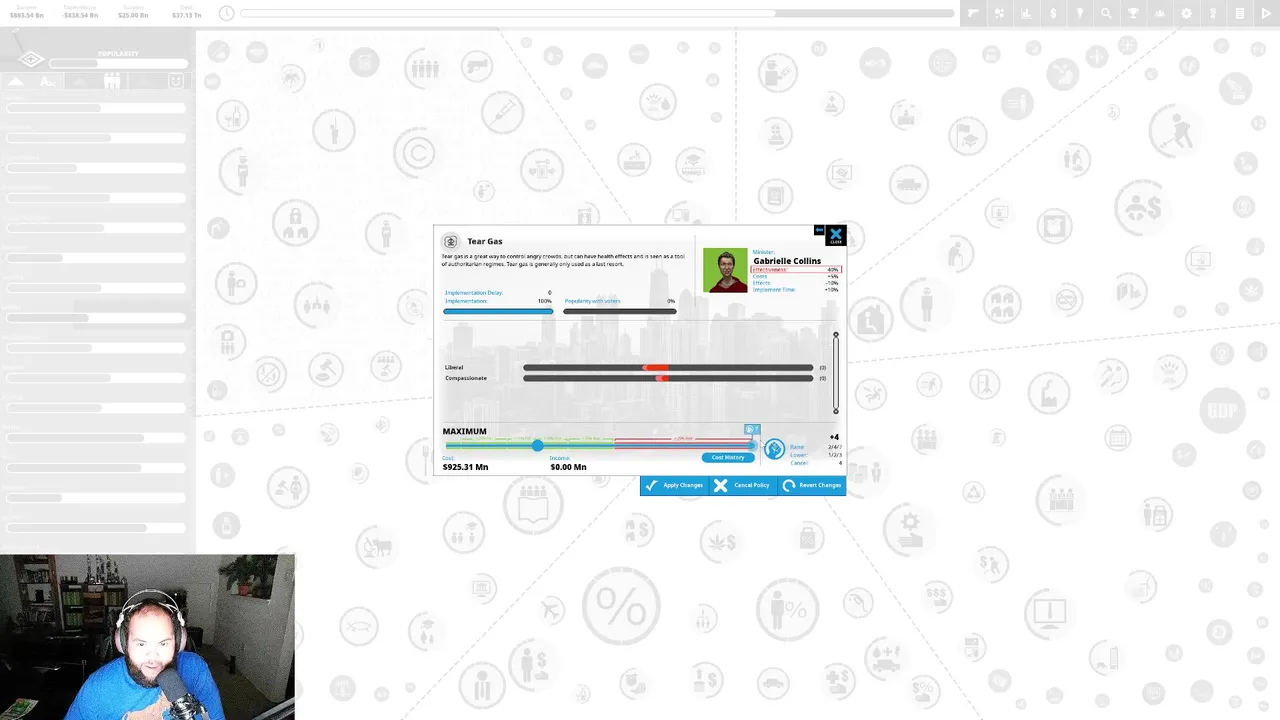Click the four-dots icon beside the gun icon
Screen dimensions: 1280x720
pyautogui.click(x=999, y=14)
